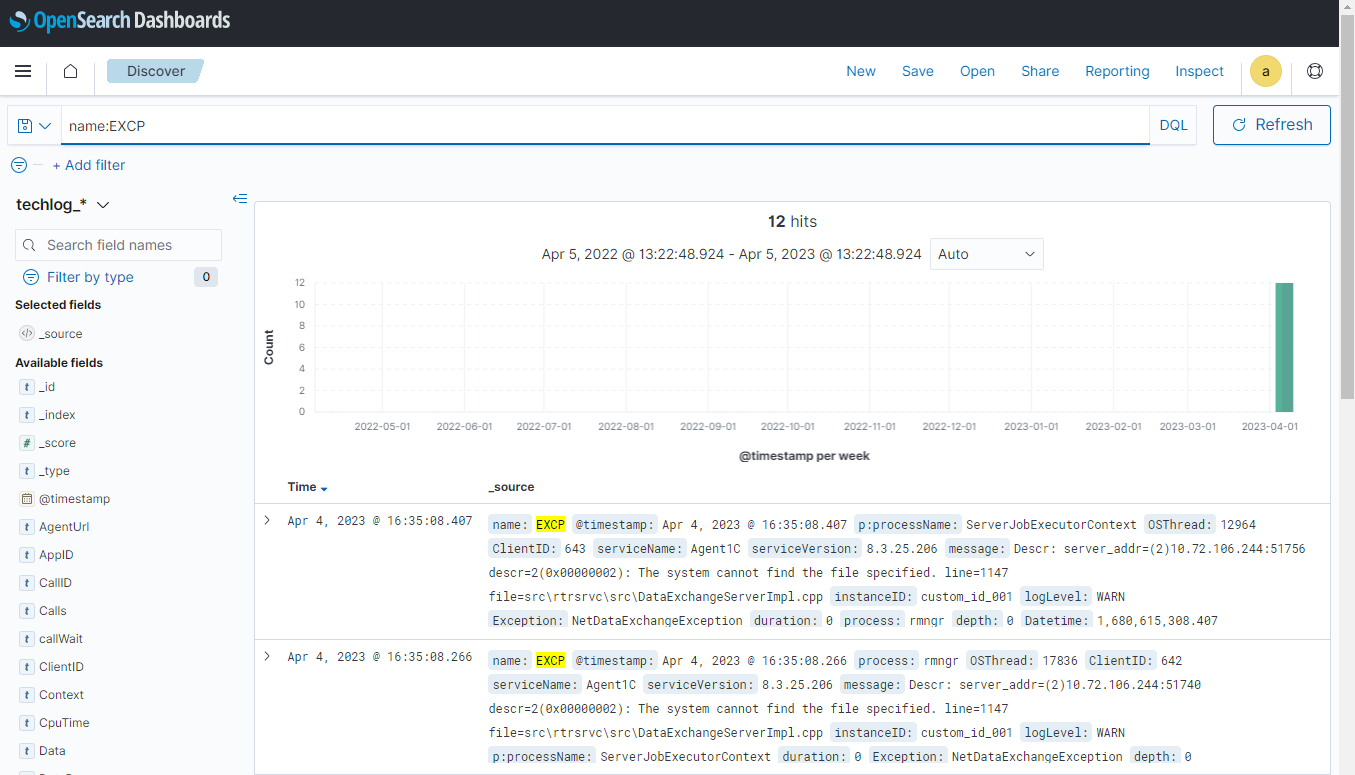Click the OpenSearch Dashboards logo
The width and height of the screenshot is (1355, 775).
point(119,21)
